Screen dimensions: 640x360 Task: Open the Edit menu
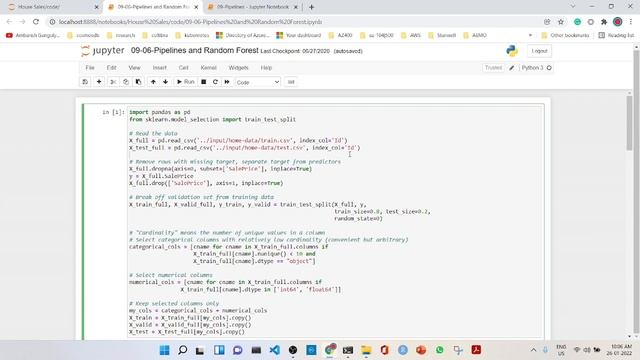tap(111, 68)
